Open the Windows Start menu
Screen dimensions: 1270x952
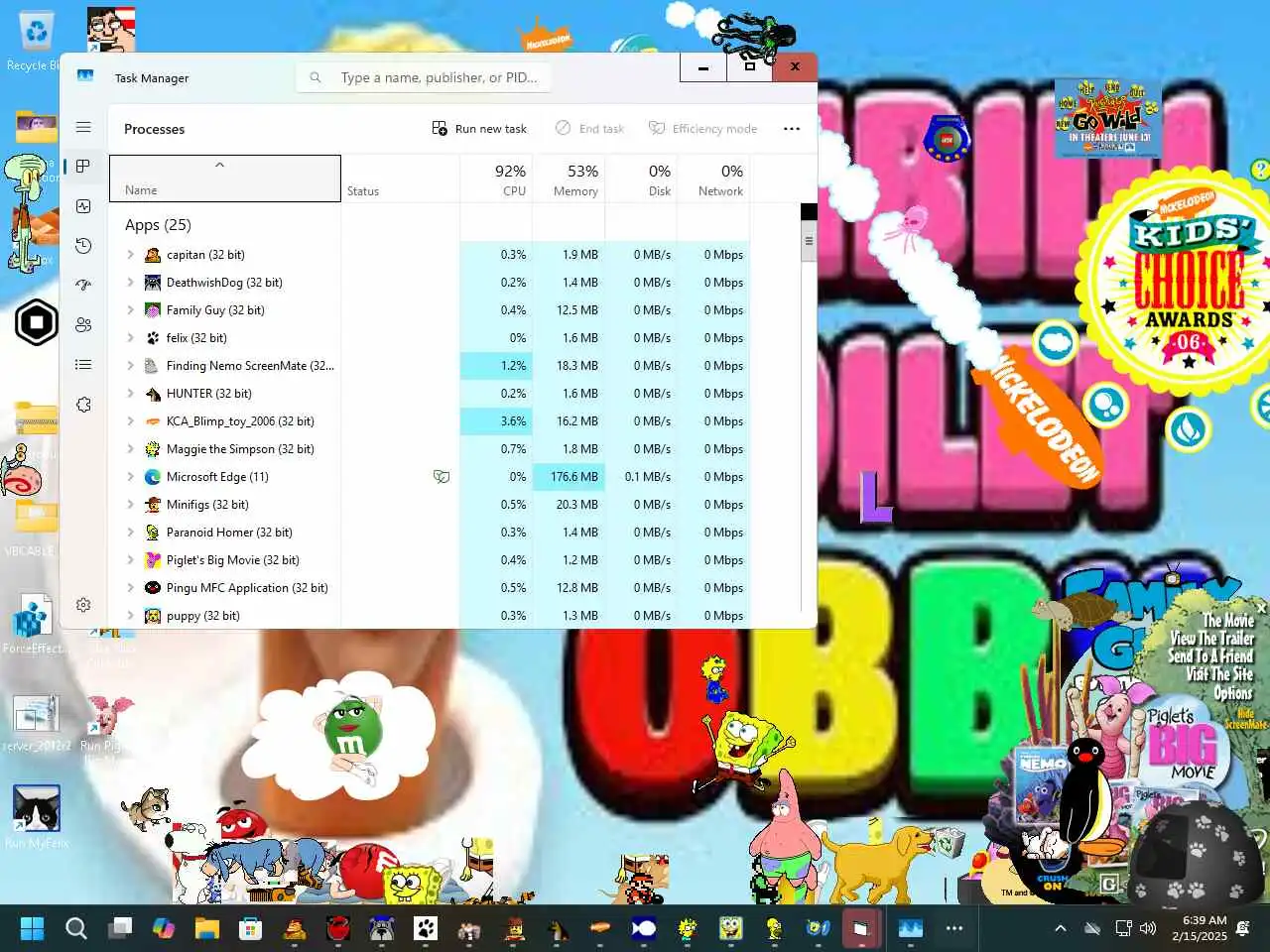[32, 928]
